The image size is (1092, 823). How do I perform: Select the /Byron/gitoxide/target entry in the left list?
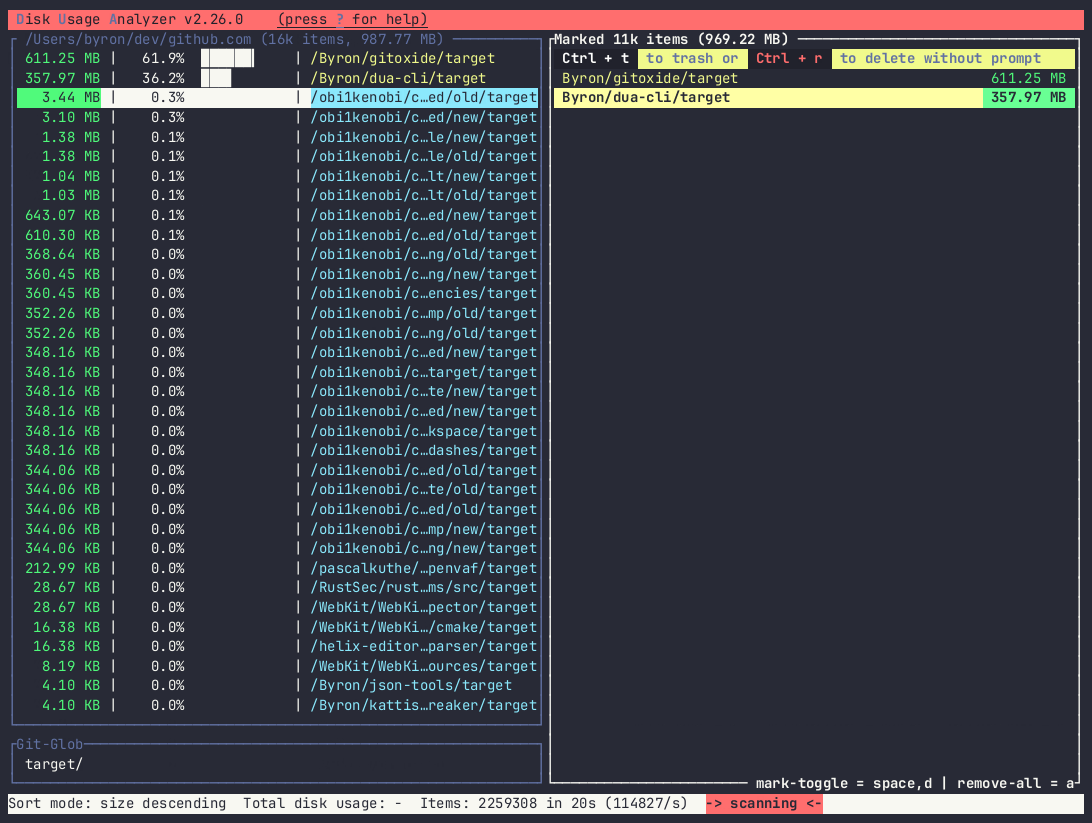[403, 58]
